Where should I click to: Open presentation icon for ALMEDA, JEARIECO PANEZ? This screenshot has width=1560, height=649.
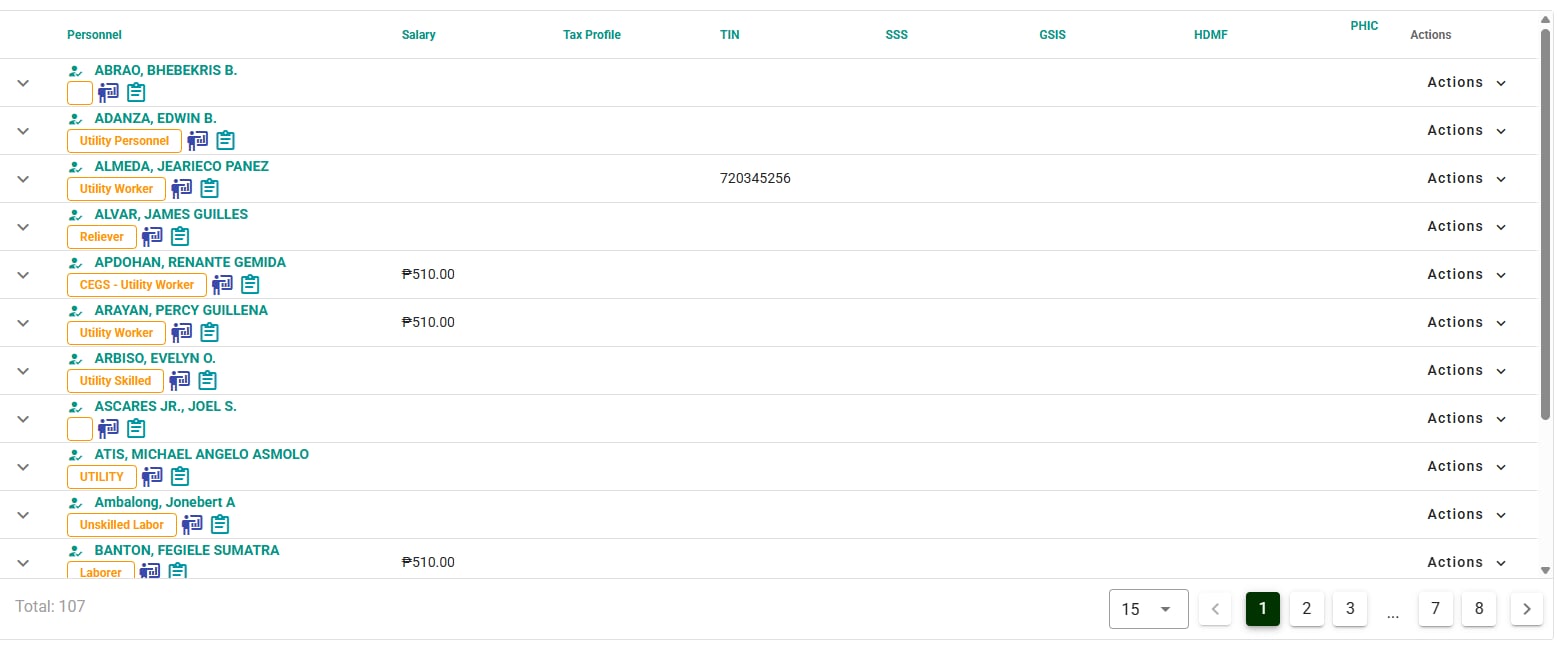pos(181,189)
